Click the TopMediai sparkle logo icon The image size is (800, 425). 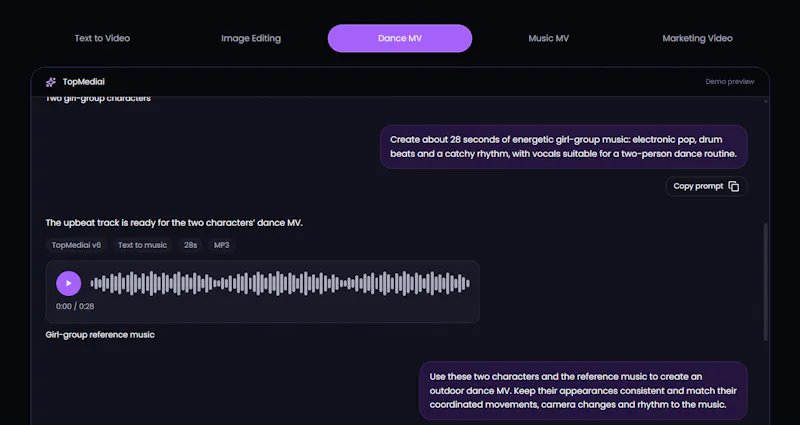(x=51, y=82)
